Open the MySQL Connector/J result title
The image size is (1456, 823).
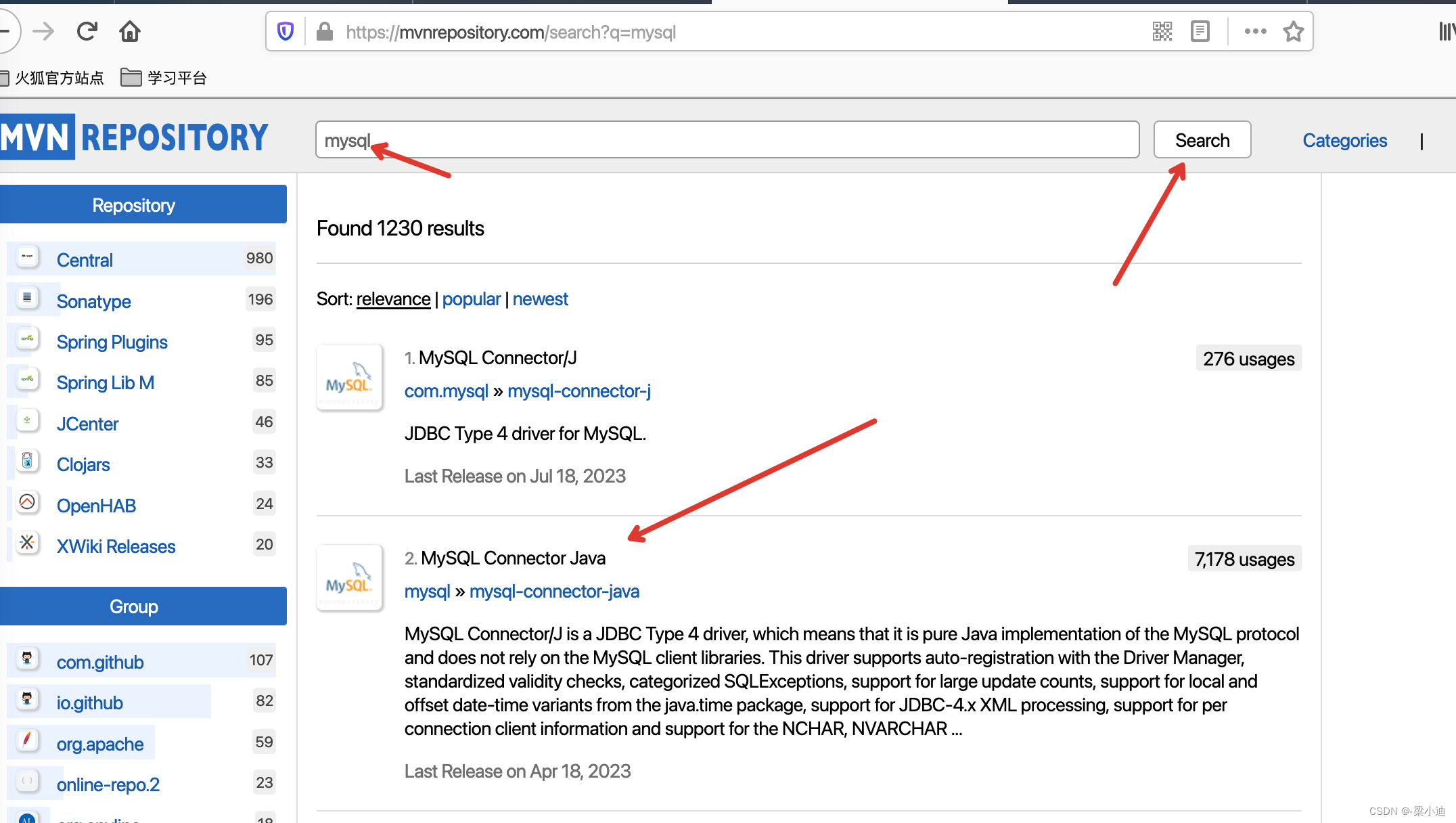pyautogui.click(x=498, y=358)
